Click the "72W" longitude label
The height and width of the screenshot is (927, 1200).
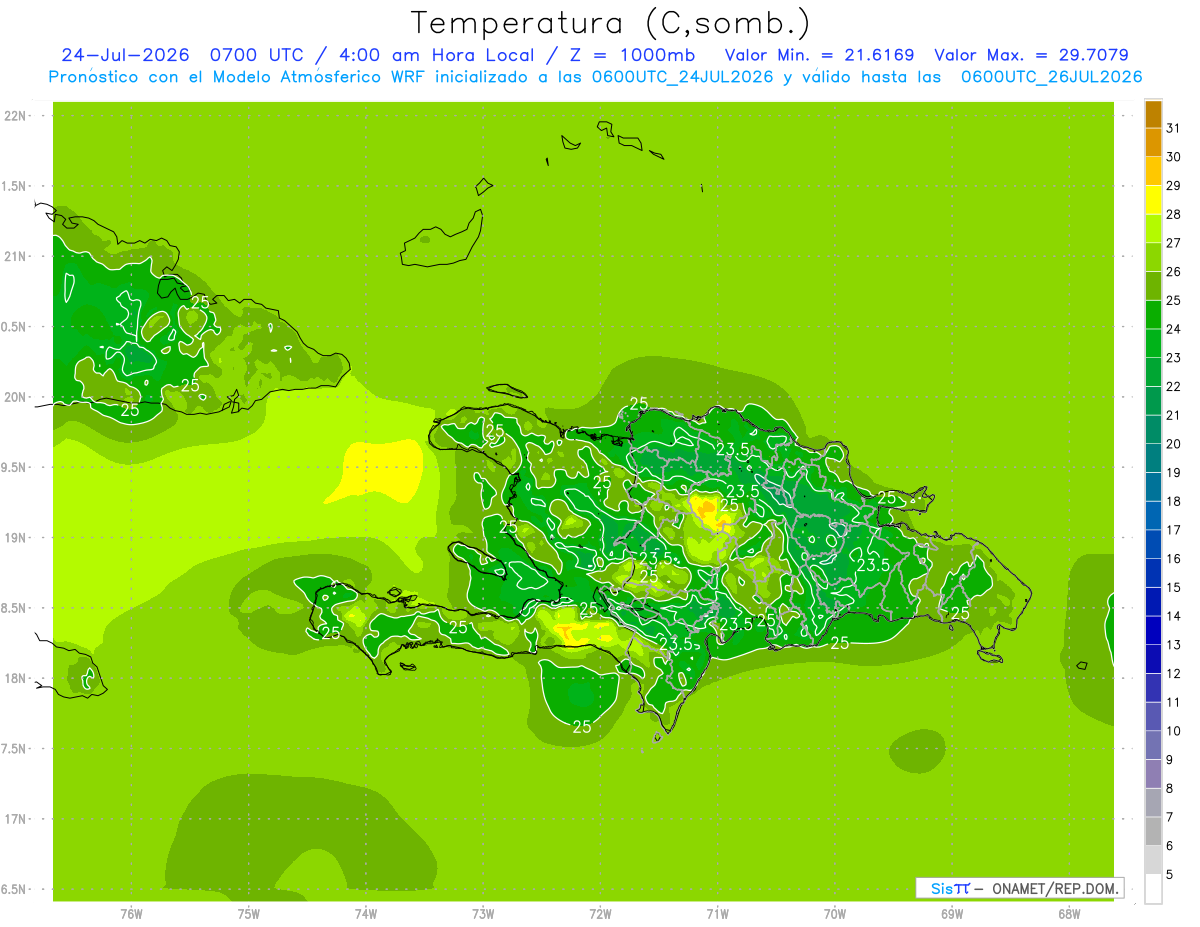(600, 914)
